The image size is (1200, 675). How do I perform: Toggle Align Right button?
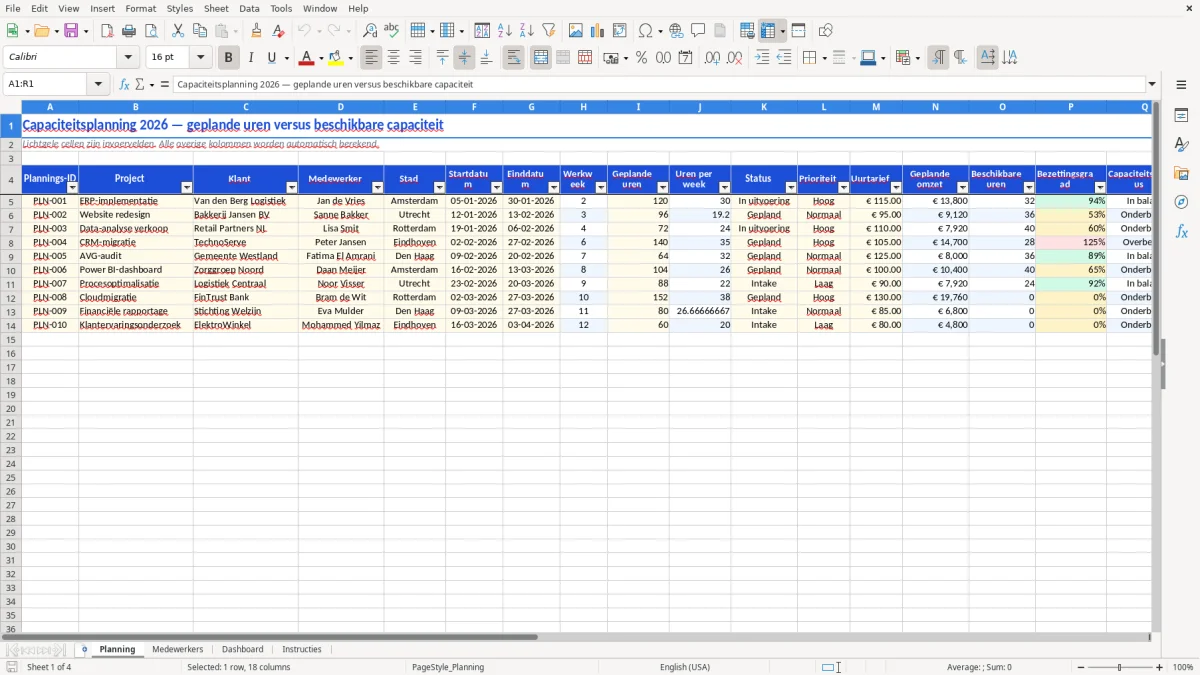tap(415, 58)
